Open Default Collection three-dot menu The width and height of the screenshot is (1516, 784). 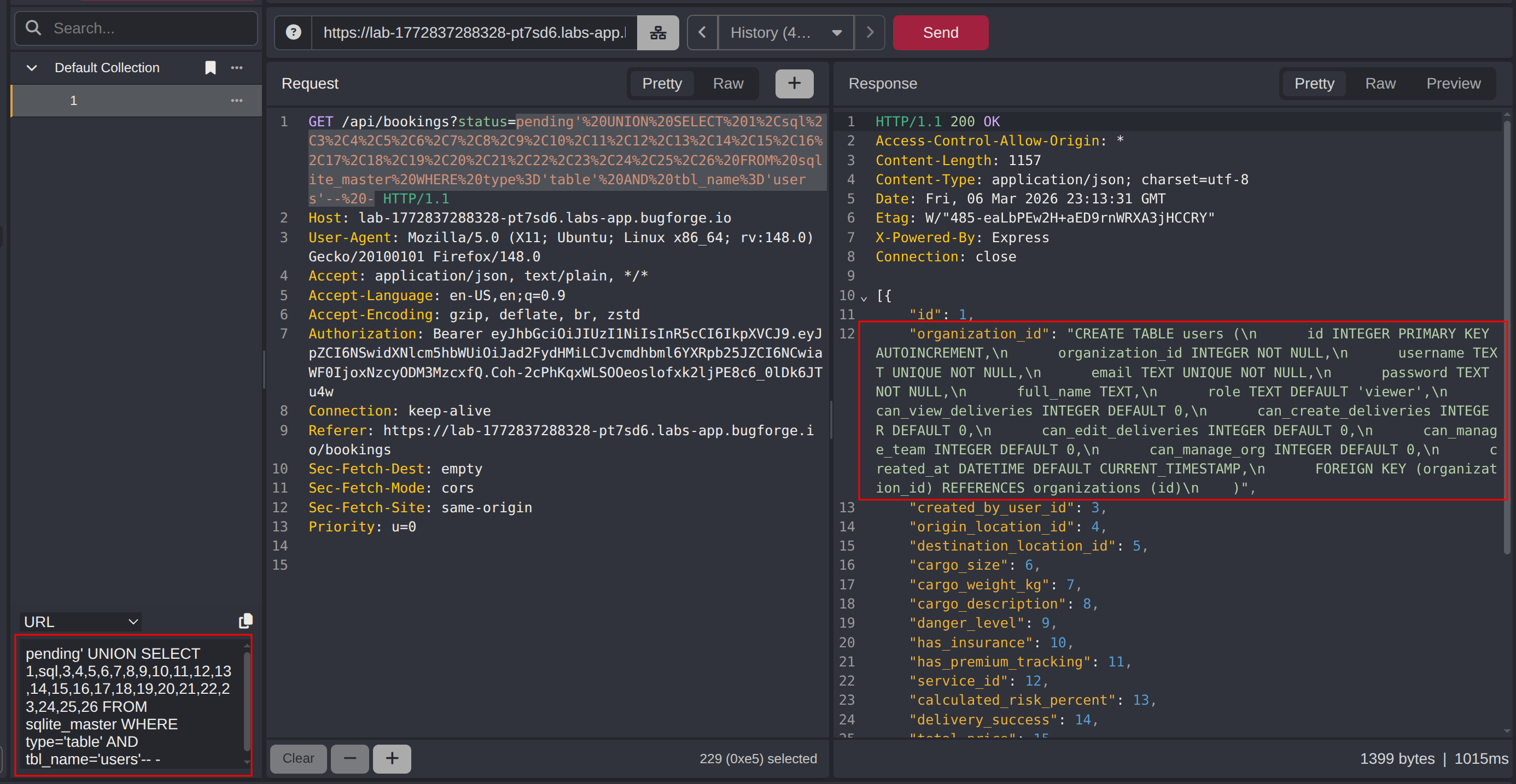[237, 68]
